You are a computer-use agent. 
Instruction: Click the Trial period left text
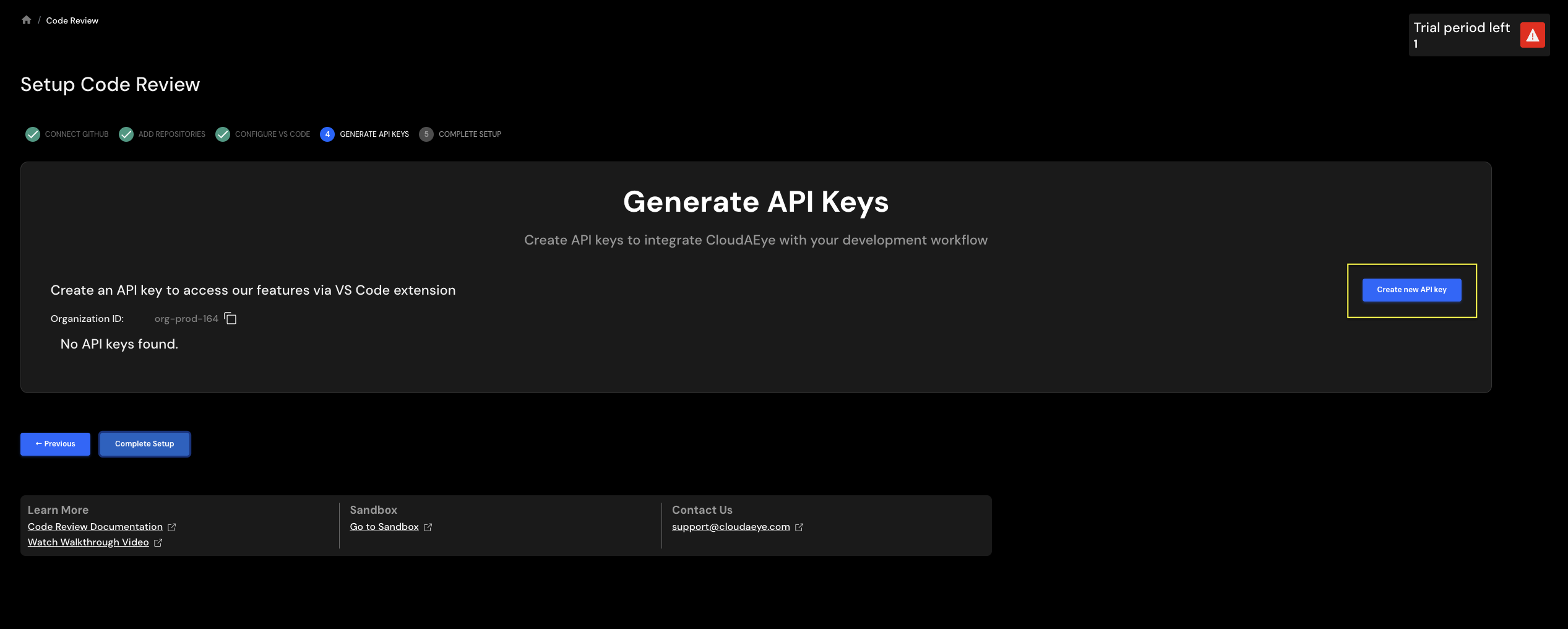click(1462, 28)
